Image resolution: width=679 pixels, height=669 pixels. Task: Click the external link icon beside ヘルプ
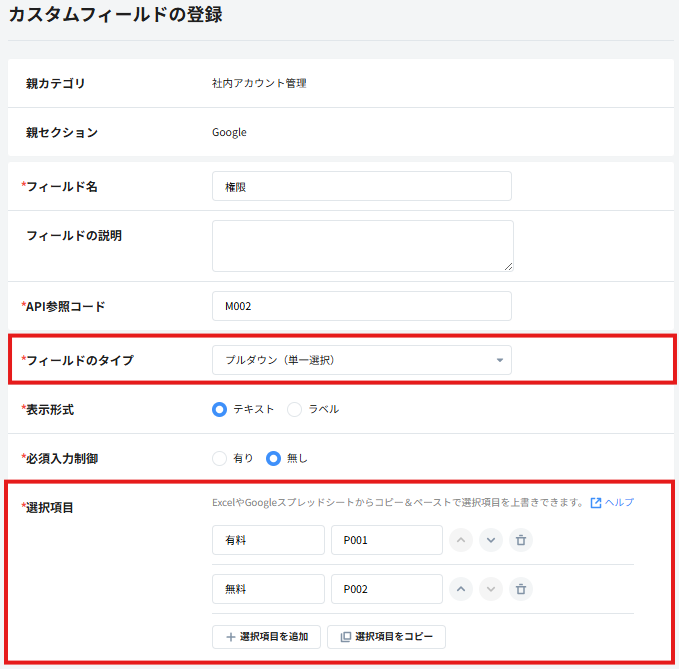(x=596, y=503)
